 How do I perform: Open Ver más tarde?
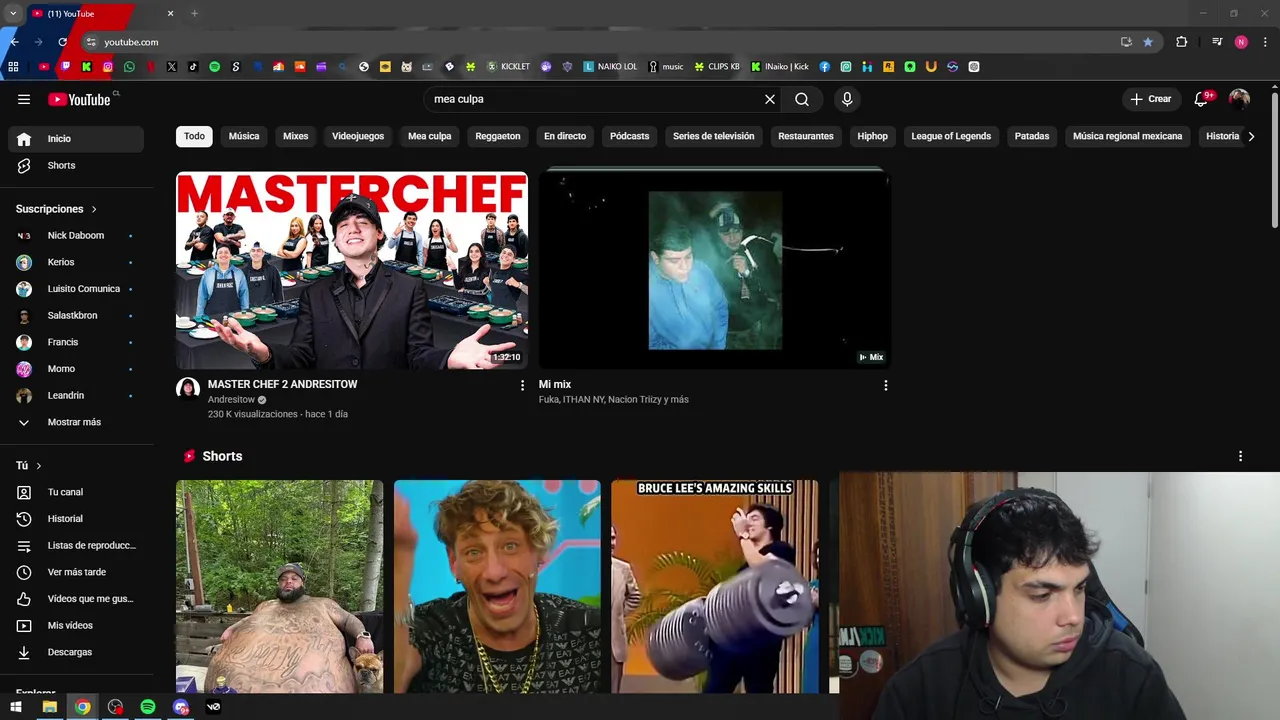click(x=76, y=572)
